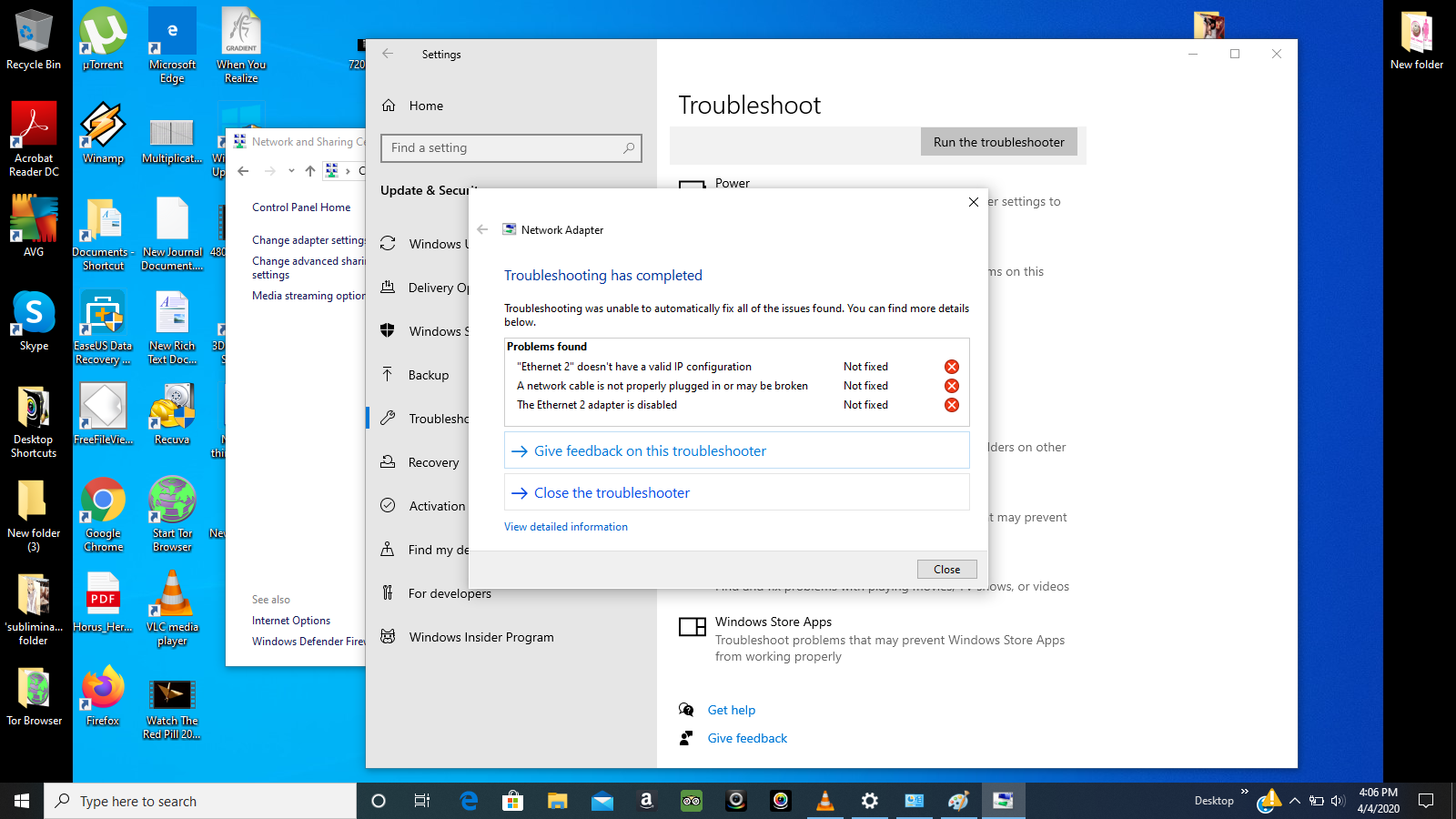The image size is (1456, 819).
Task: Launch Skype desktop shortcut
Action: [34, 321]
